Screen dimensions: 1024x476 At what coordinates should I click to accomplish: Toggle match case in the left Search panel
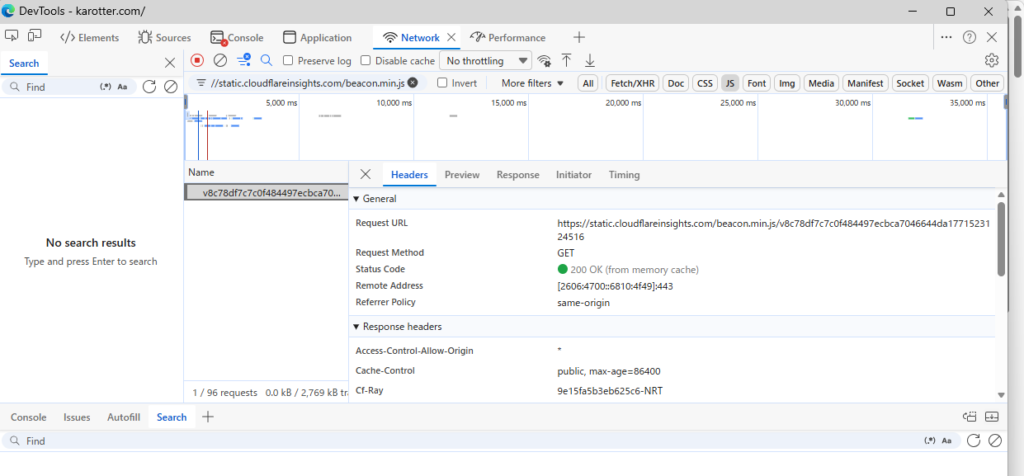pos(122,87)
